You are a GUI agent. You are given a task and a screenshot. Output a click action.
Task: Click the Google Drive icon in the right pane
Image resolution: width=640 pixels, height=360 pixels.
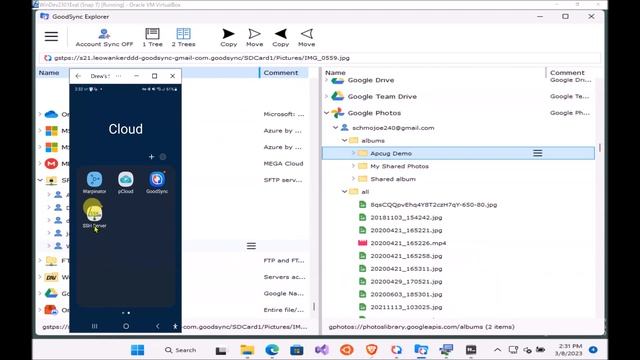tap(338, 80)
